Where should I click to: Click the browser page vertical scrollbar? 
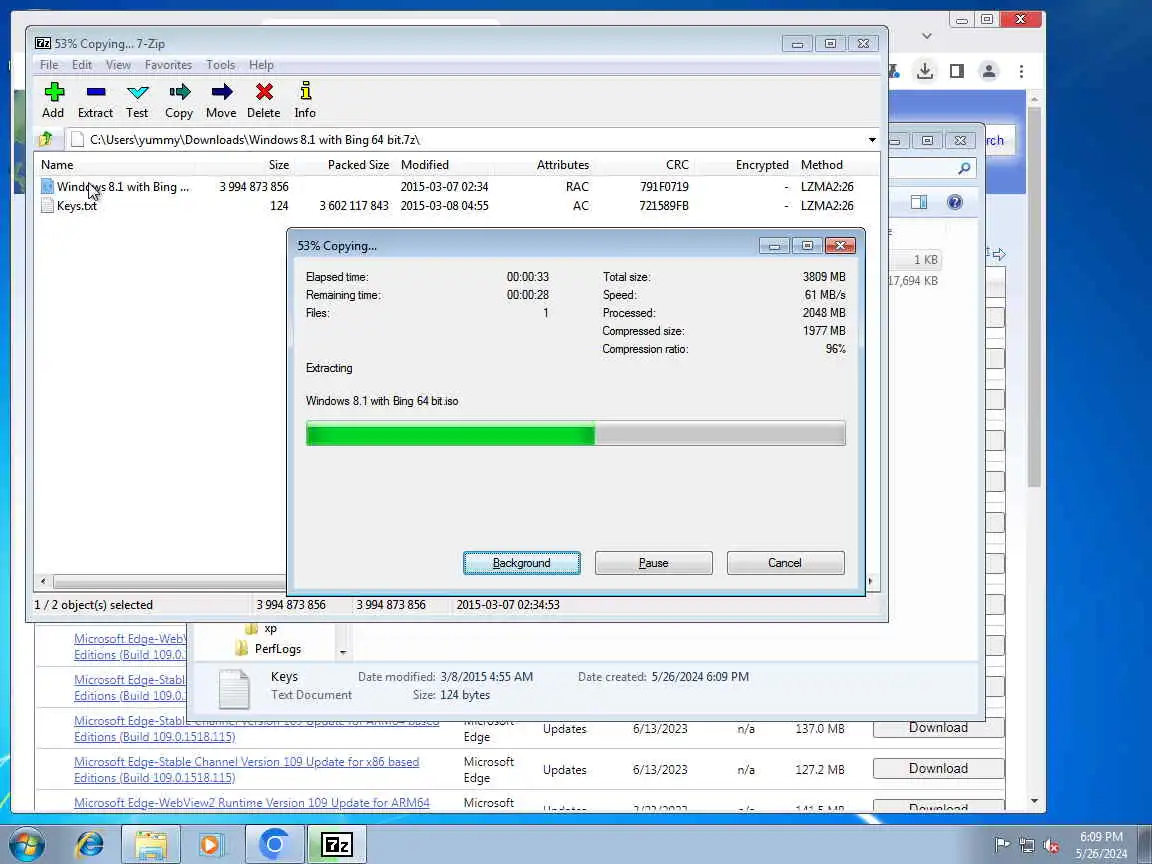tap(1034, 296)
